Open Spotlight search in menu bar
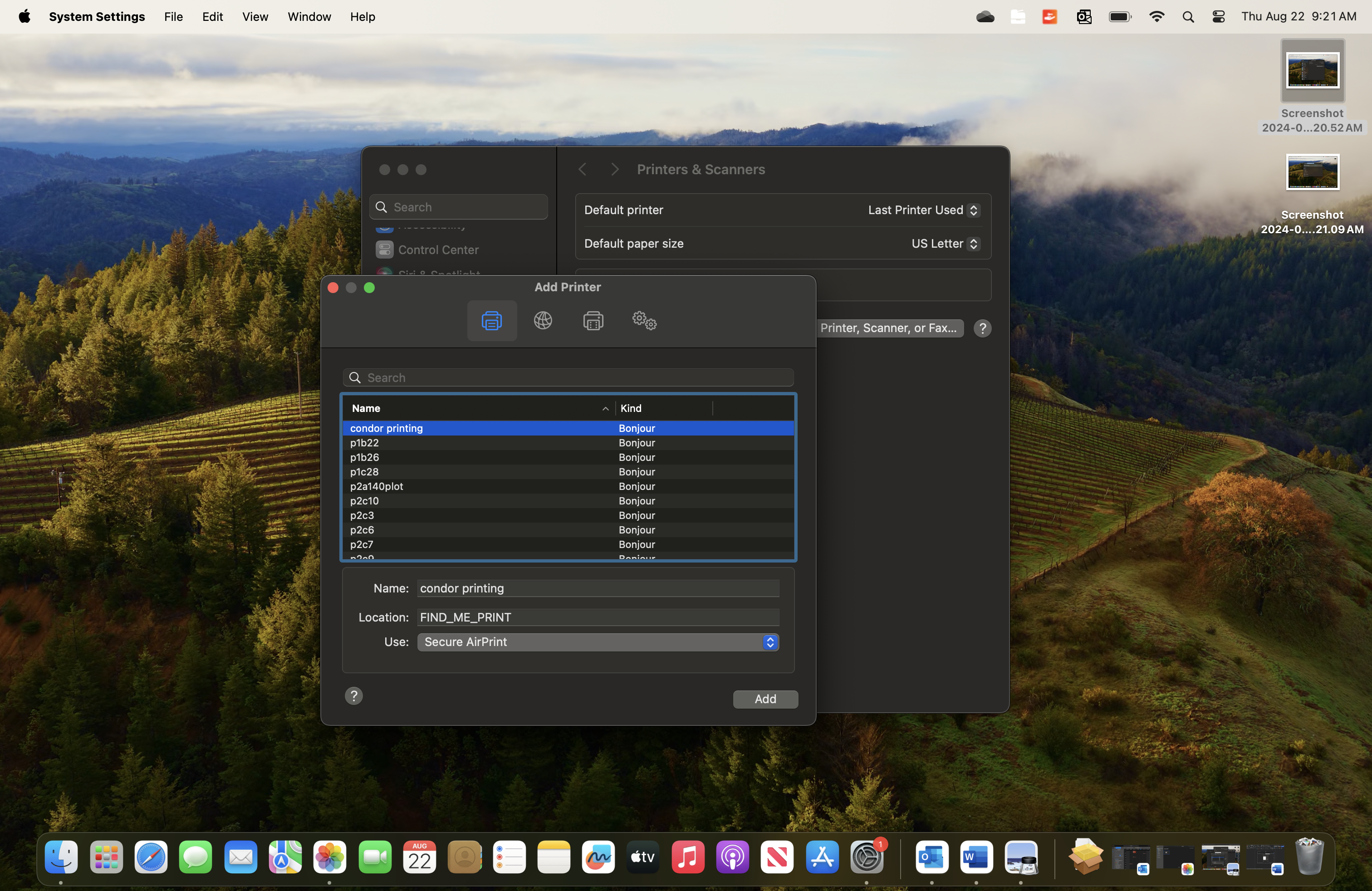Image resolution: width=1372 pixels, height=891 pixels. 1187,17
